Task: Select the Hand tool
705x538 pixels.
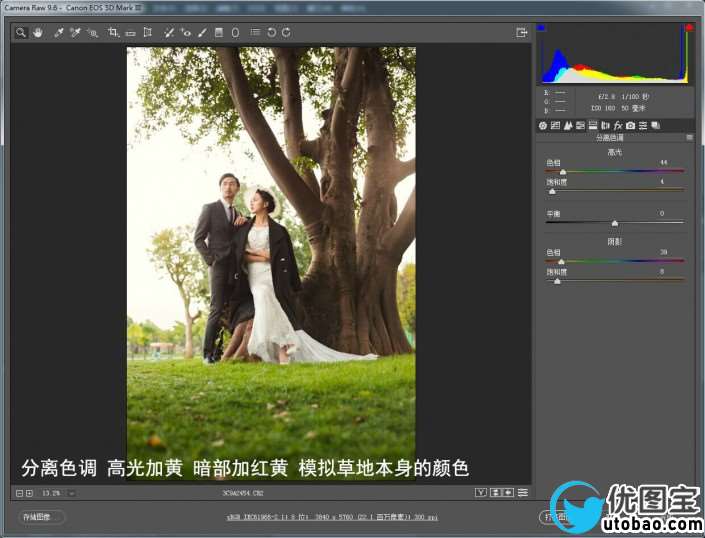Action: 38,32
